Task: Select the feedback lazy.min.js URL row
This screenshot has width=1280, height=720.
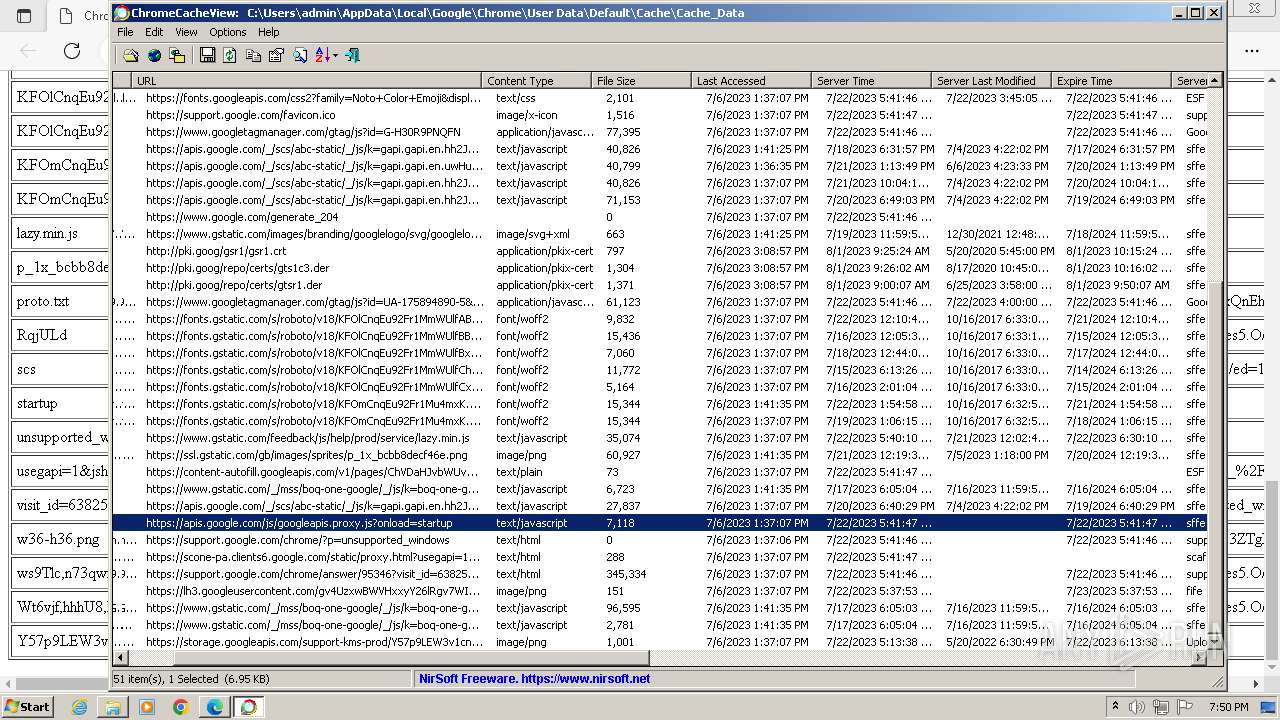Action: [x=660, y=438]
